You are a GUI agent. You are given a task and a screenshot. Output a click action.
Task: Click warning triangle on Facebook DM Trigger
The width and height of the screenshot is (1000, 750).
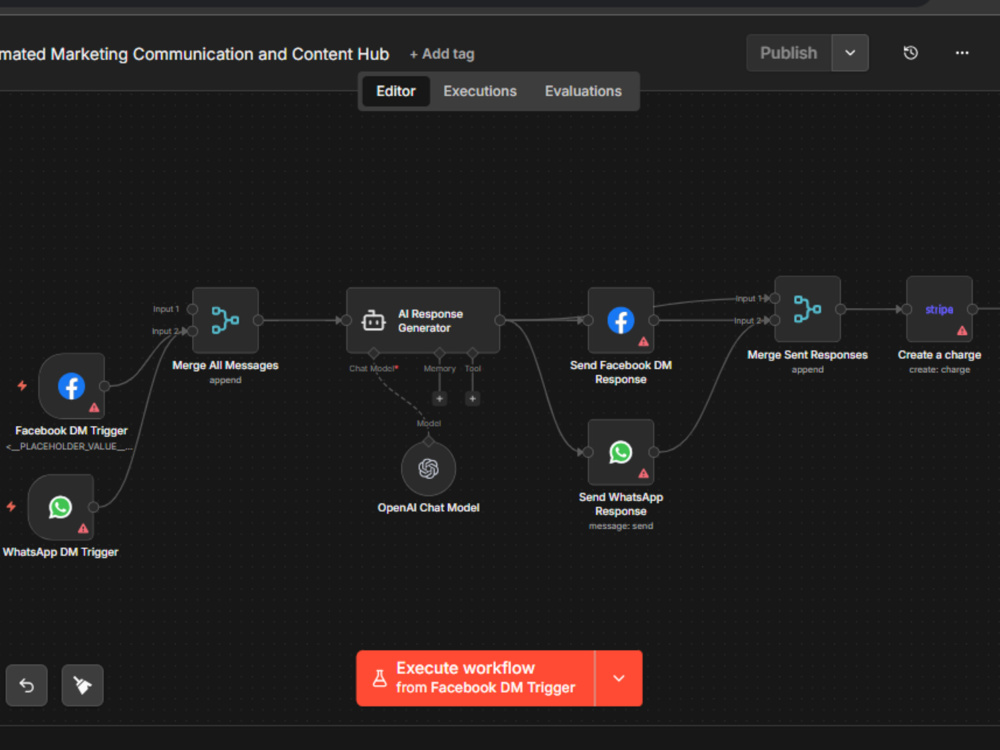pyautogui.click(x=94, y=408)
